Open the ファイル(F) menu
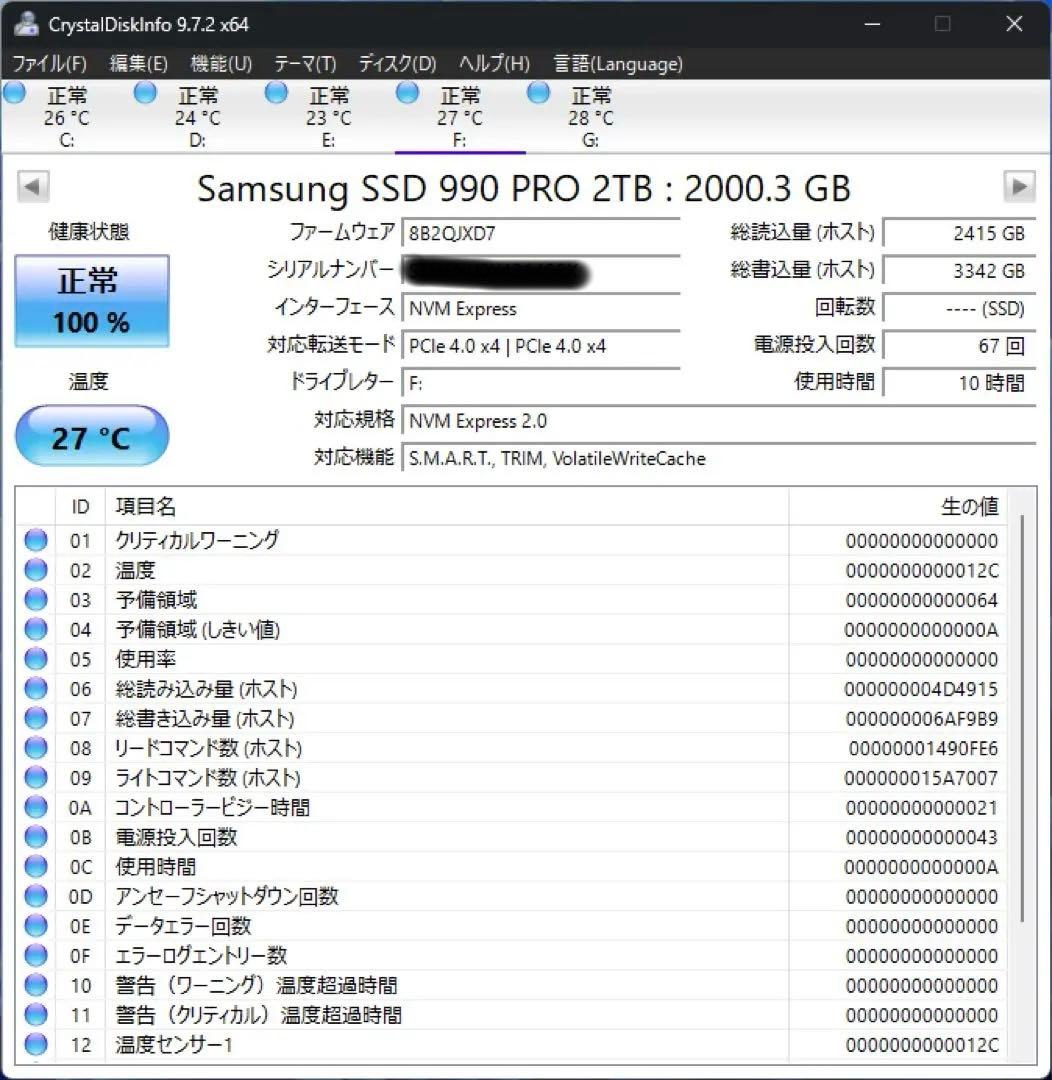This screenshot has width=1052, height=1080. point(50,64)
